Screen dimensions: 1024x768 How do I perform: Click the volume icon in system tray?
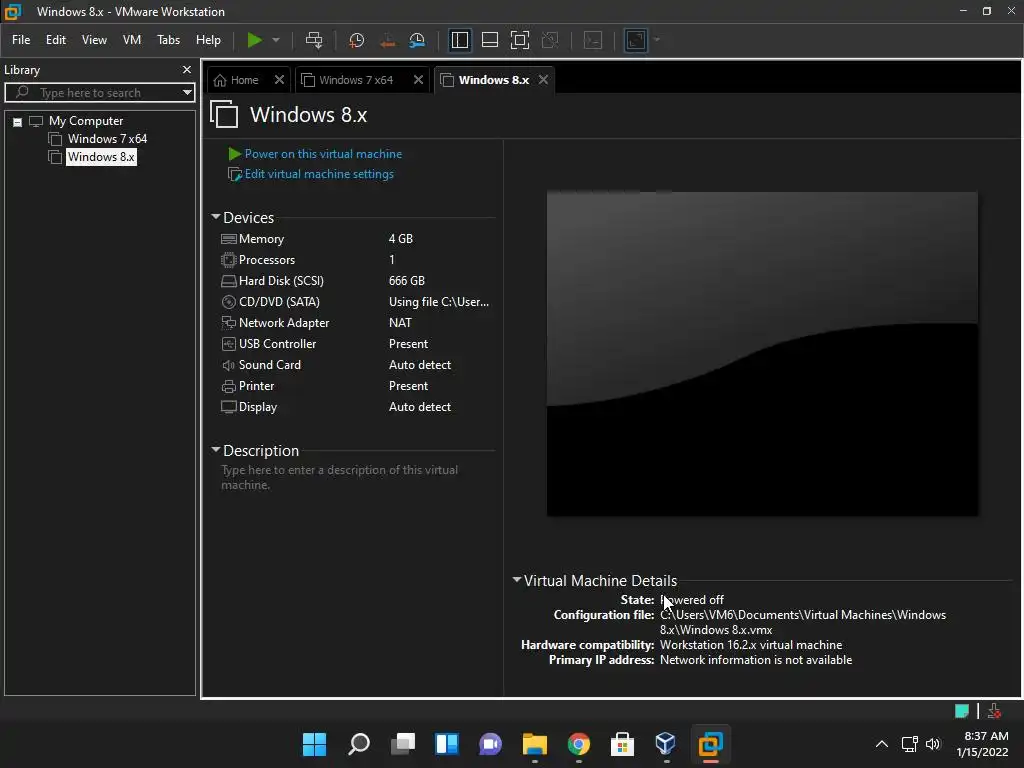tap(933, 744)
